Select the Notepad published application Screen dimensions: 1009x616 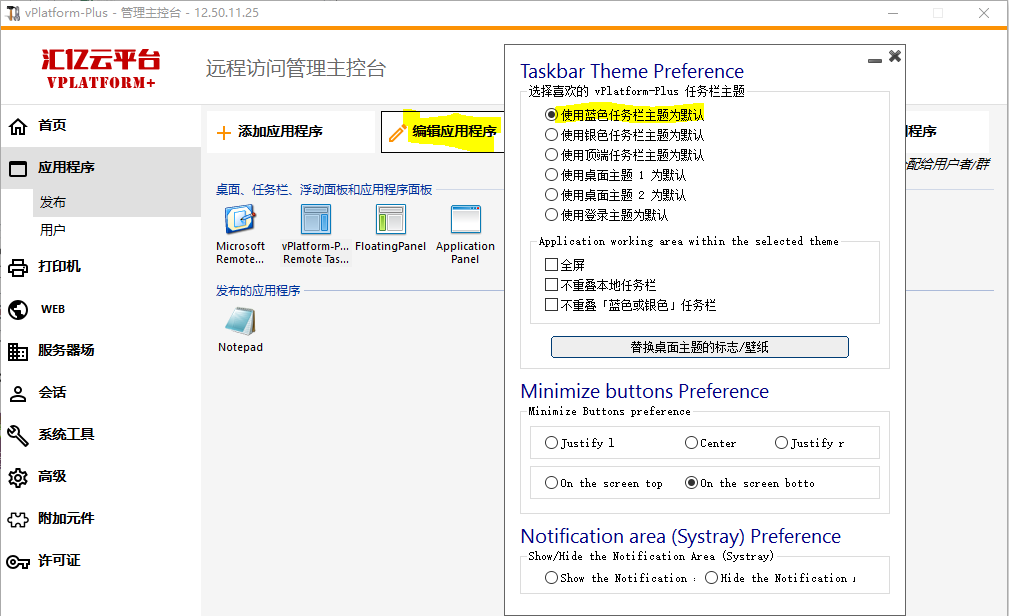tap(240, 322)
